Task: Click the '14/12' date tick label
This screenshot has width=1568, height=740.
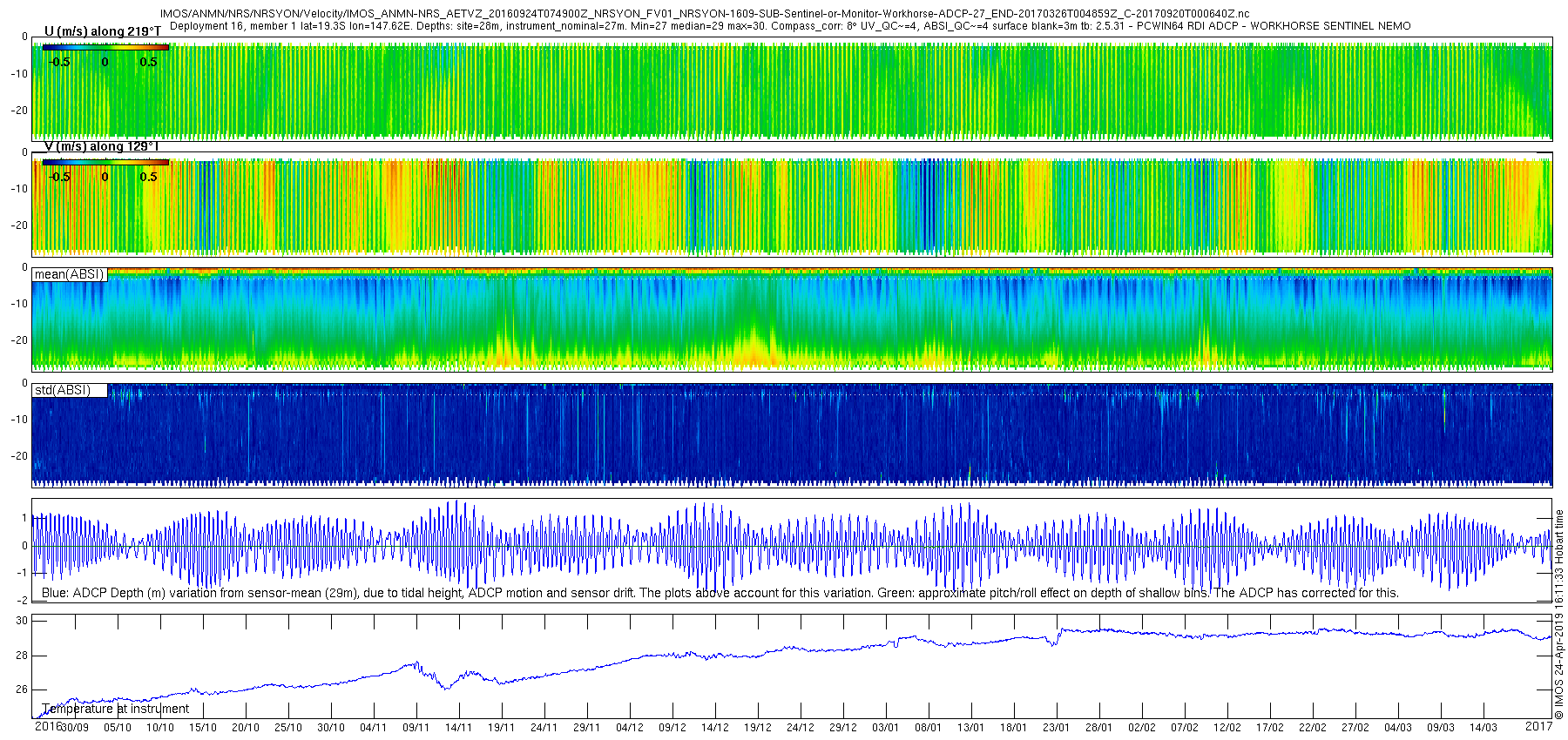Action: click(x=715, y=728)
